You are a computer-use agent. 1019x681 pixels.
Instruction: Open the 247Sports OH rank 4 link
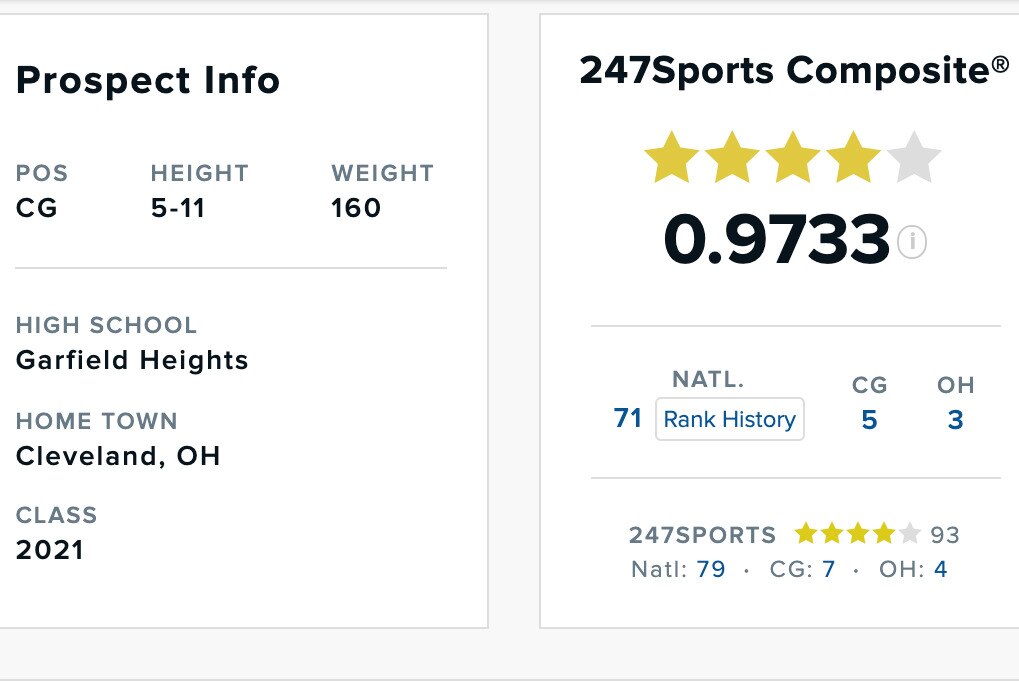coord(940,570)
